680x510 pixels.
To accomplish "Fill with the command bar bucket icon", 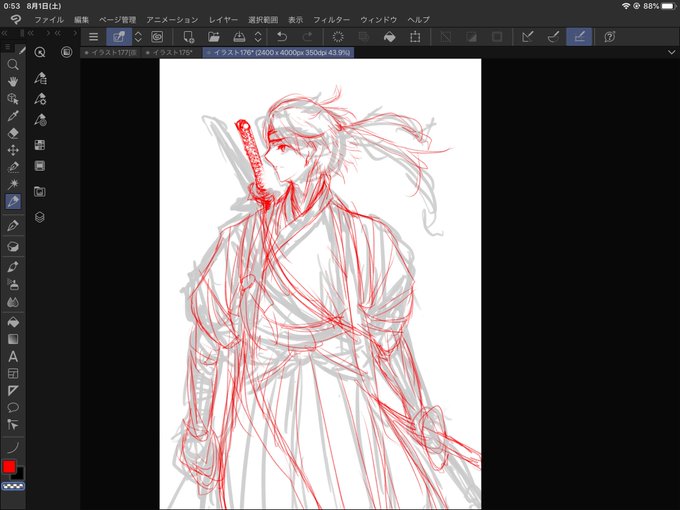I will click(x=389, y=37).
